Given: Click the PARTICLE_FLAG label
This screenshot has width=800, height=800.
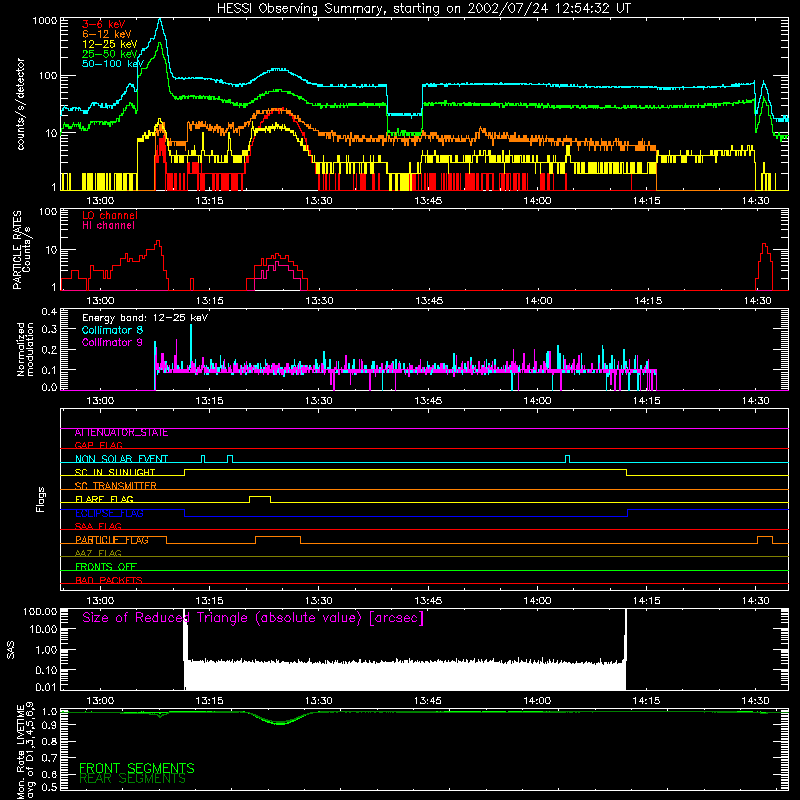Looking at the screenshot, I should pos(112,540).
